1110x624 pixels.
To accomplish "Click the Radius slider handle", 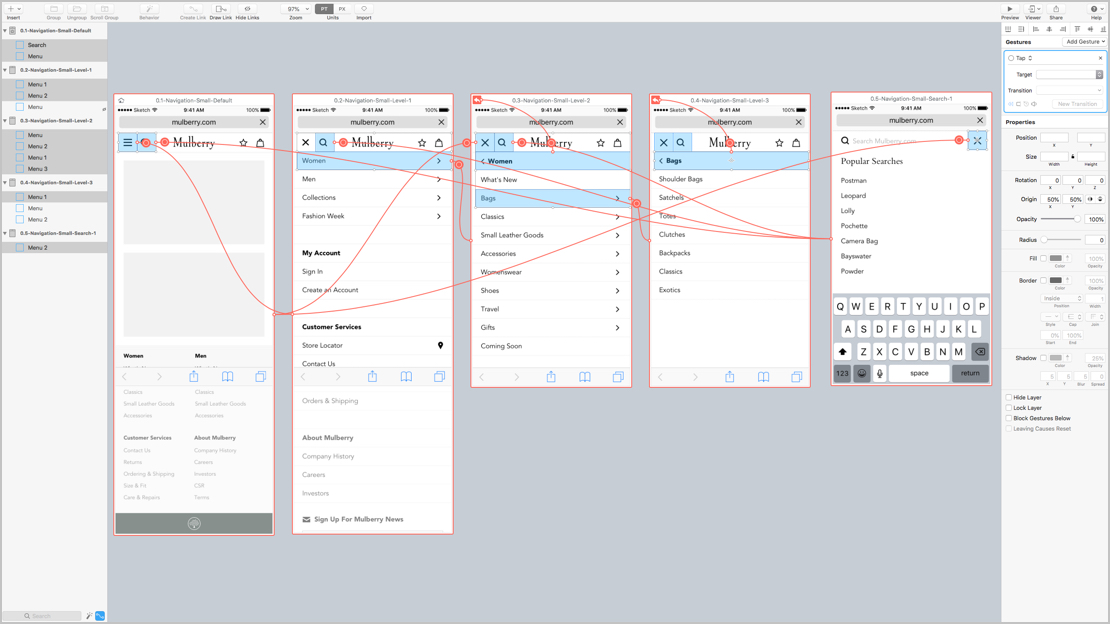I will point(1043,240).
